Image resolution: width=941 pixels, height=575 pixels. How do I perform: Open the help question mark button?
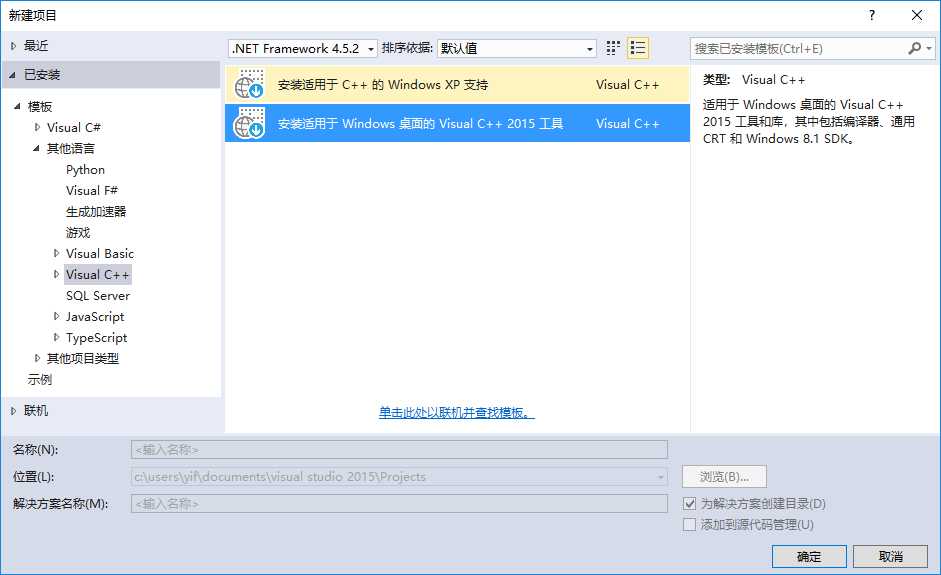tap(872, 15)
